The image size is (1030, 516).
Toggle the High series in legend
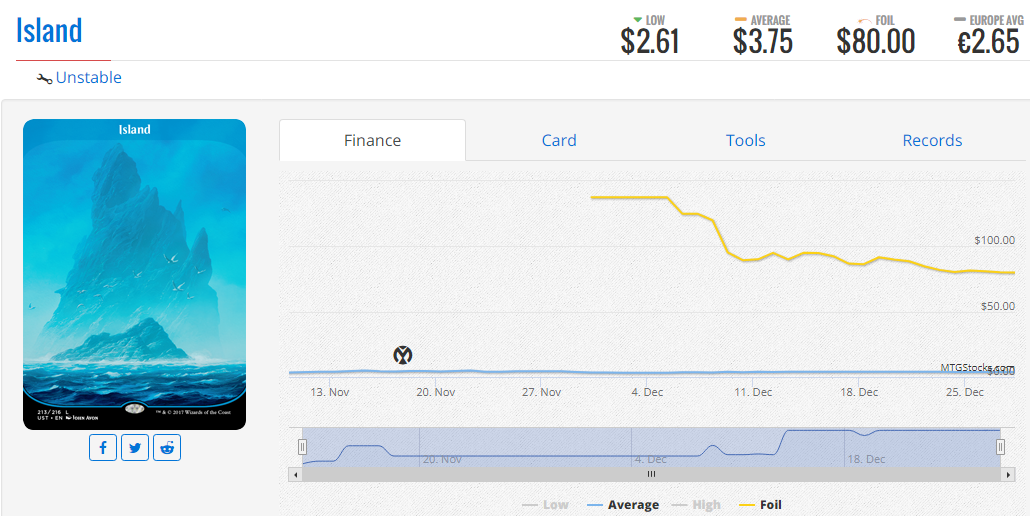(696, 505)
